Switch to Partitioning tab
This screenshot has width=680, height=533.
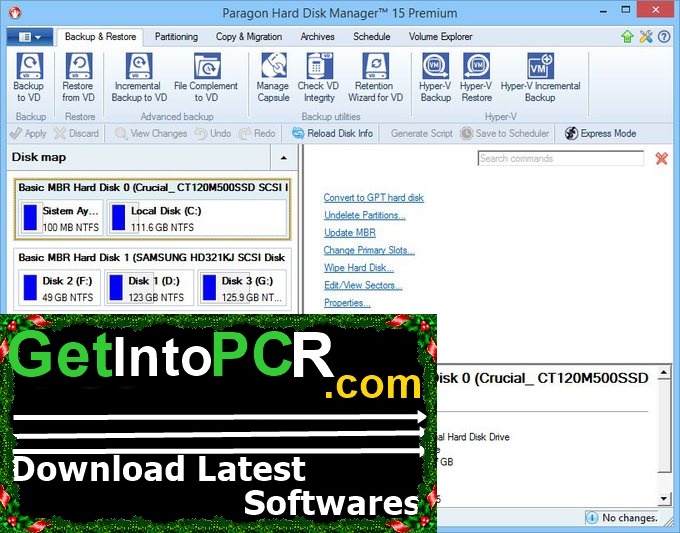pyautogui.click(x=176, y=37)
